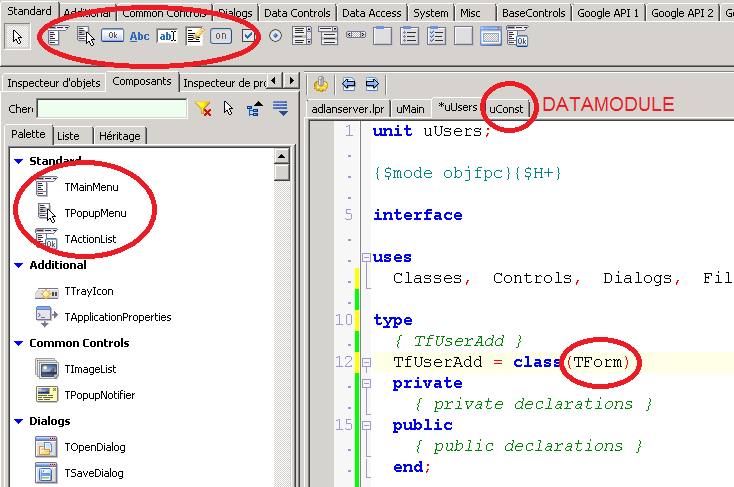Collapse the Common Controls group in the tree
734x487 pixels.
click(x=19, y=343)
